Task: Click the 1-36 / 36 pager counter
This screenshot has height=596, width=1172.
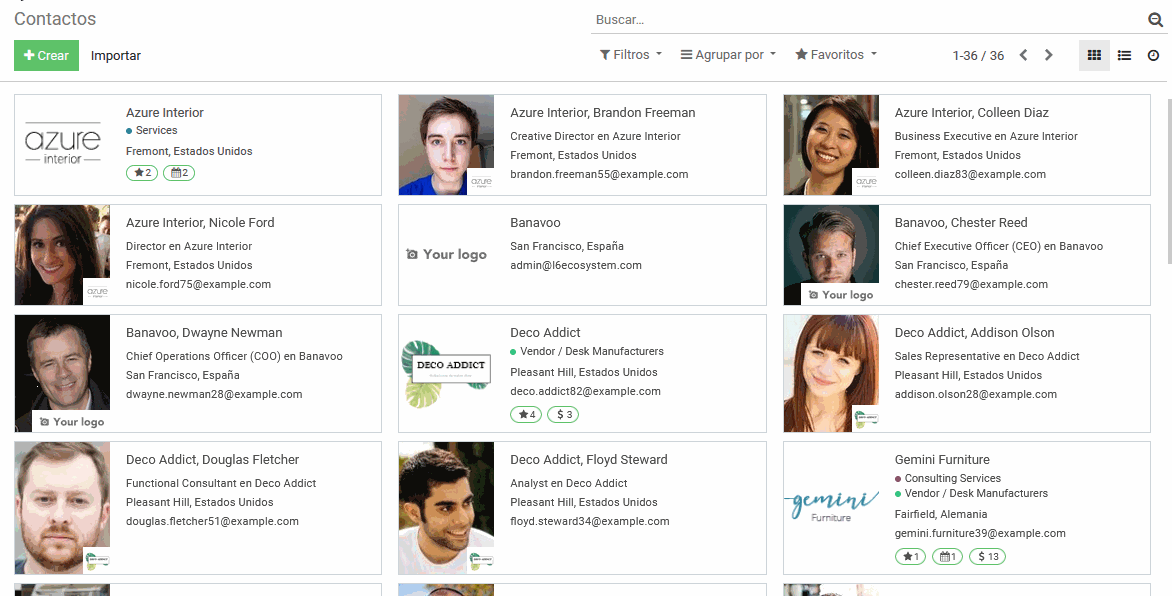Action: coord(978,56)
